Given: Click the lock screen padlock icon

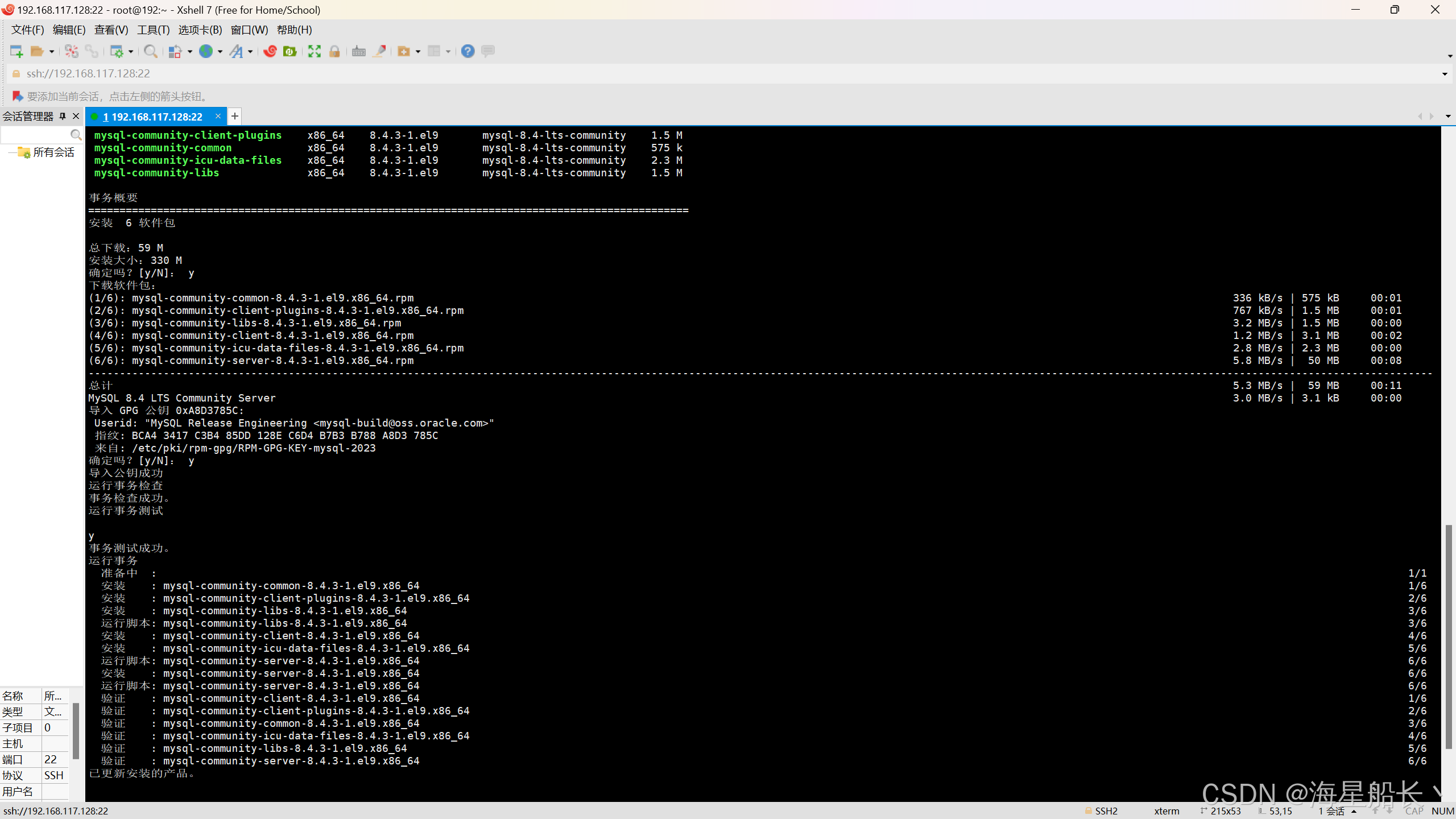Looking at the screenshot, I should 334,51.
